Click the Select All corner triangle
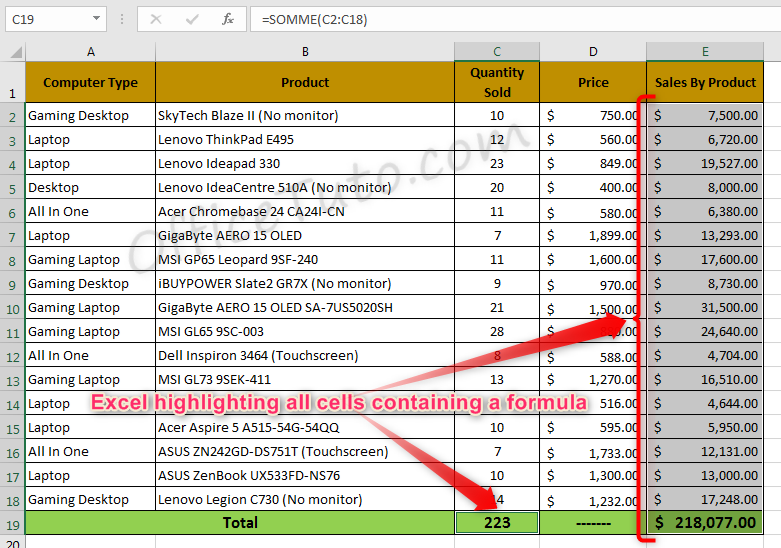Screen dimensions: 781x548 (x=14, y=52)
